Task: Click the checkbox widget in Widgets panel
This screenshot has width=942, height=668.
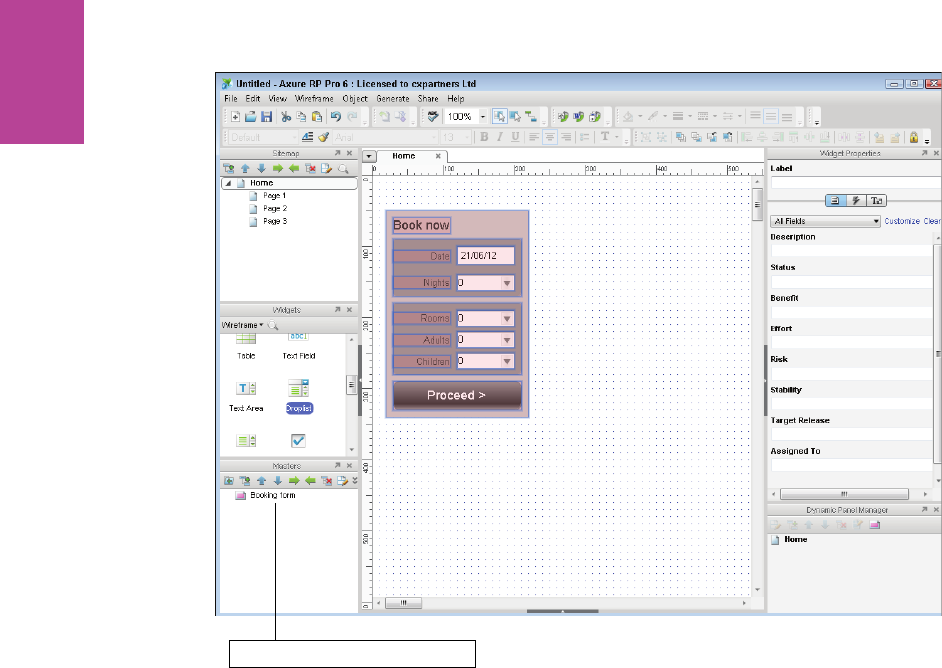Action: click(299, 440)
